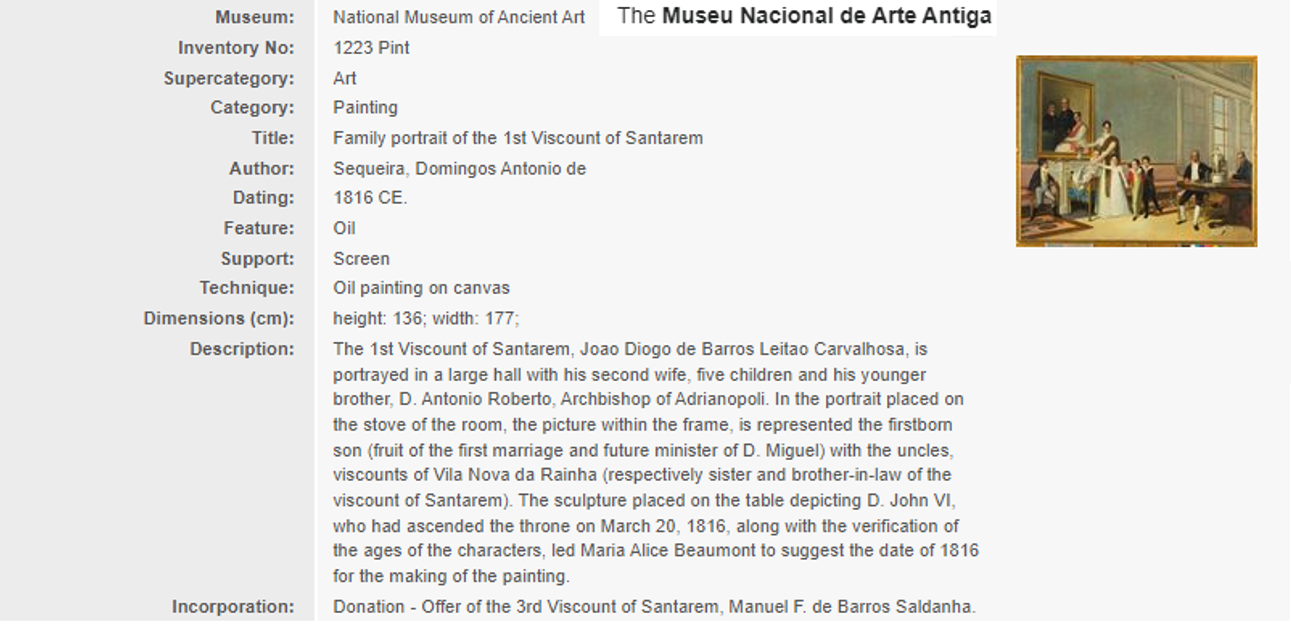
Task: Click the Support value Screen
Action: pos(361,259)
